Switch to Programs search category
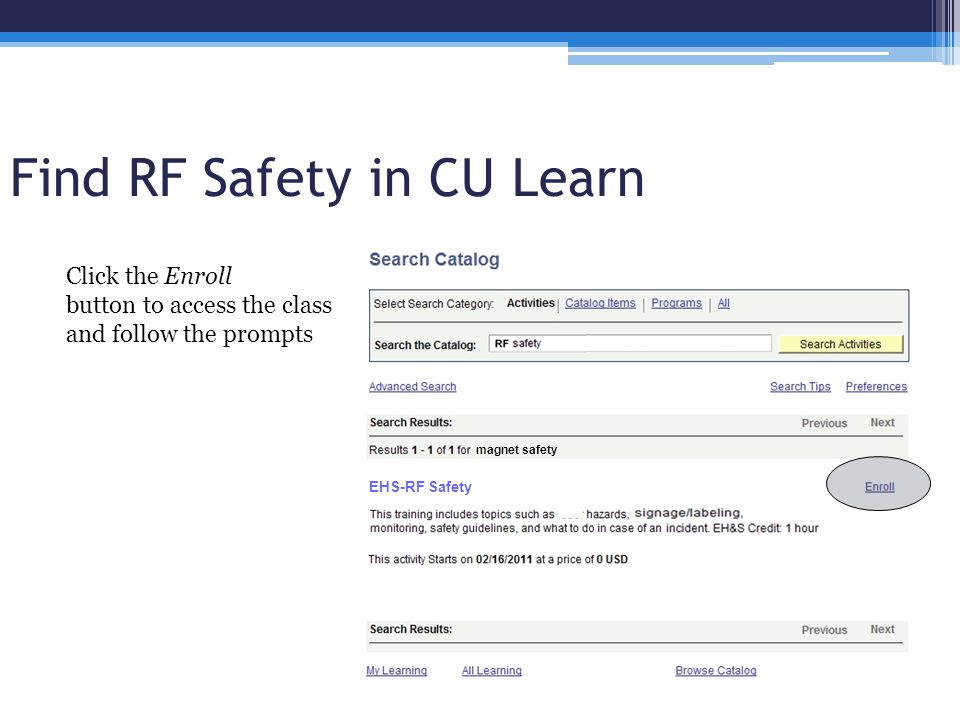Screen dimensions: 960x720 [677, 303]
